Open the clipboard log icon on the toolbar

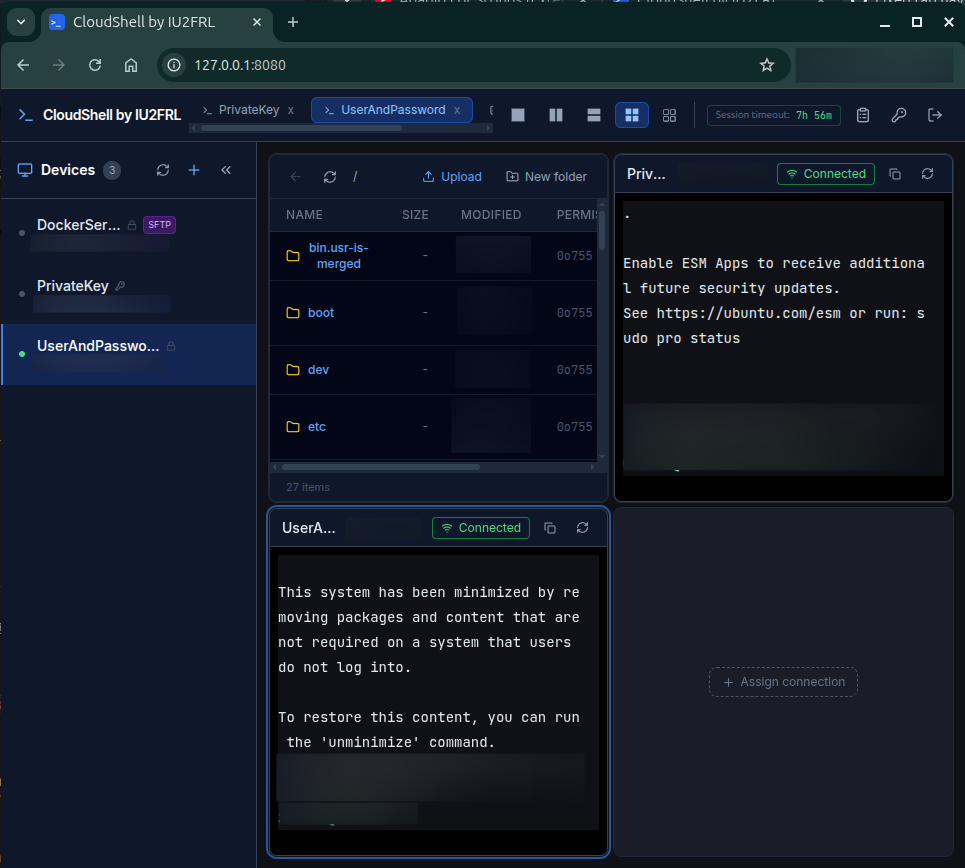point(863,115)
